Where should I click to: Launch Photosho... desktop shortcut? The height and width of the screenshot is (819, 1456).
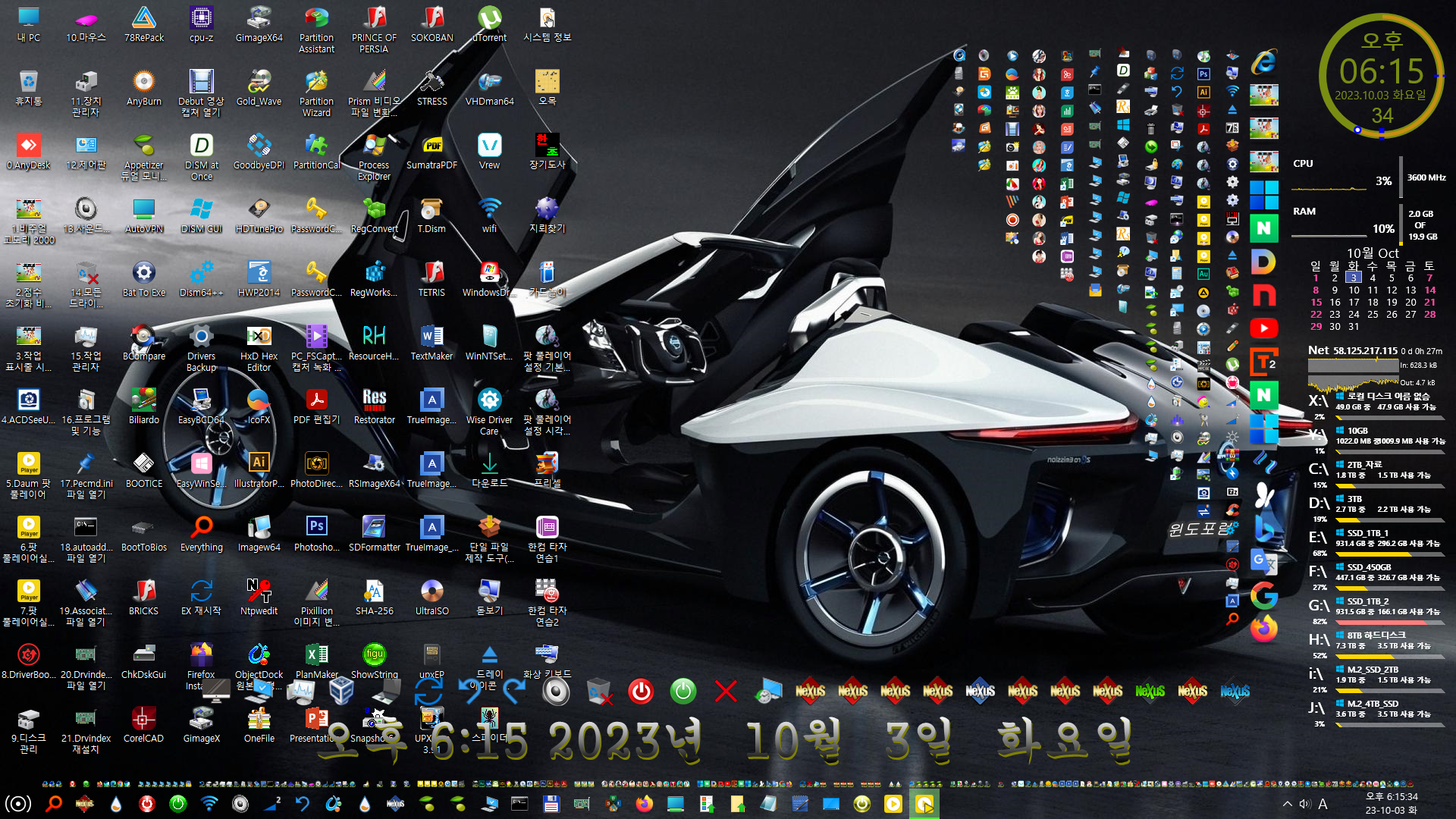316,534
